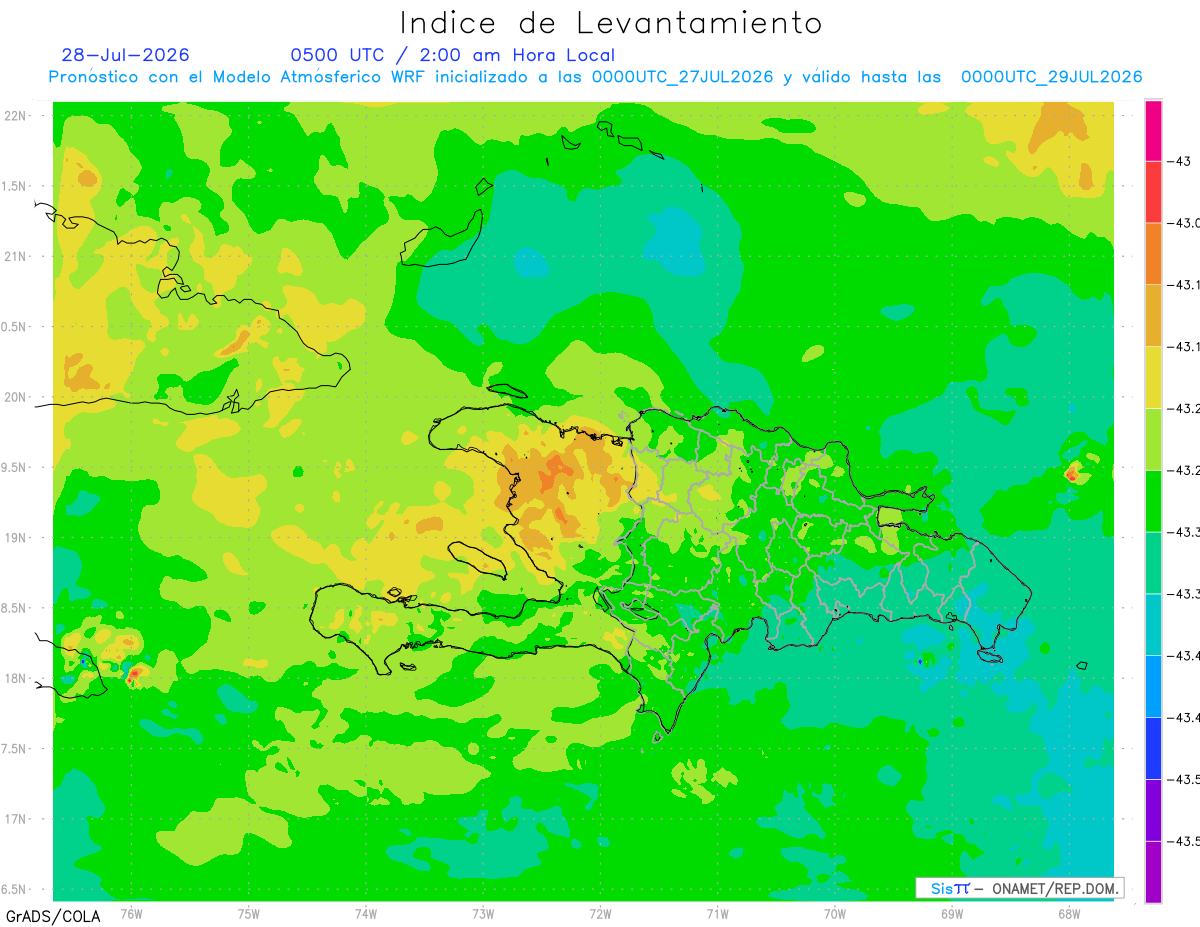The image size is (1200, 927).
Task: Click the '70W' longitude label
Action: 835,913
